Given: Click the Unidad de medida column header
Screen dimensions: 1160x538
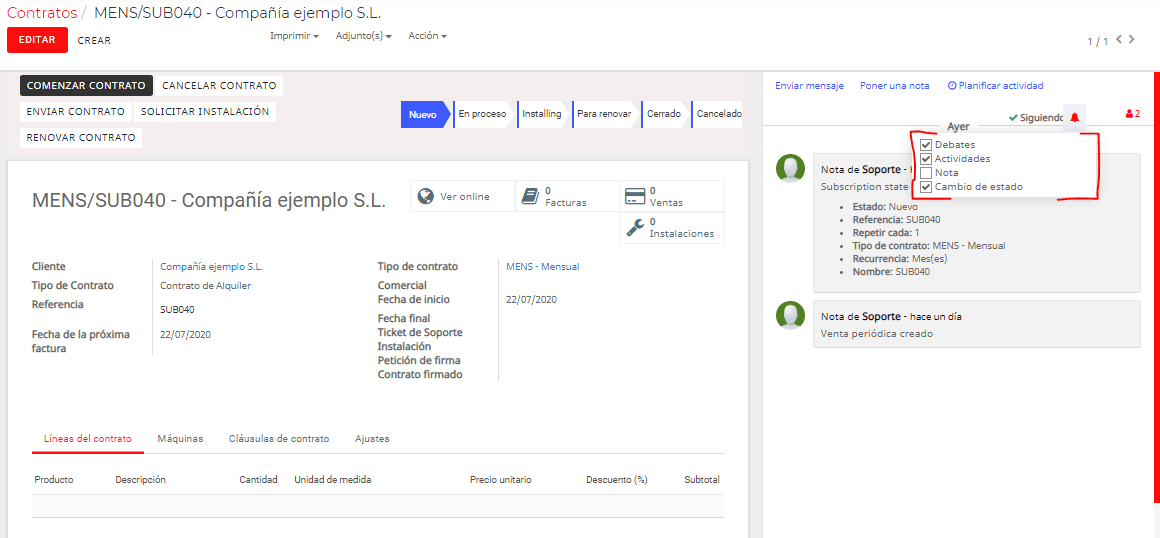Looking at the screenshot, I should coord(333,480).
